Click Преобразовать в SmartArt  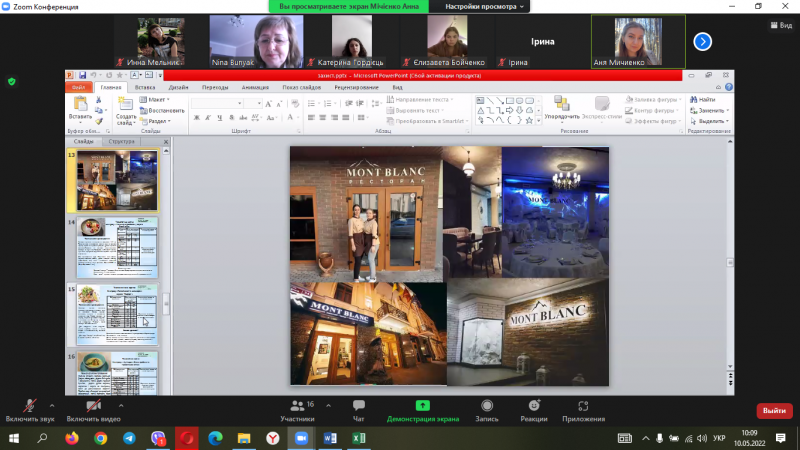(428, 121)
